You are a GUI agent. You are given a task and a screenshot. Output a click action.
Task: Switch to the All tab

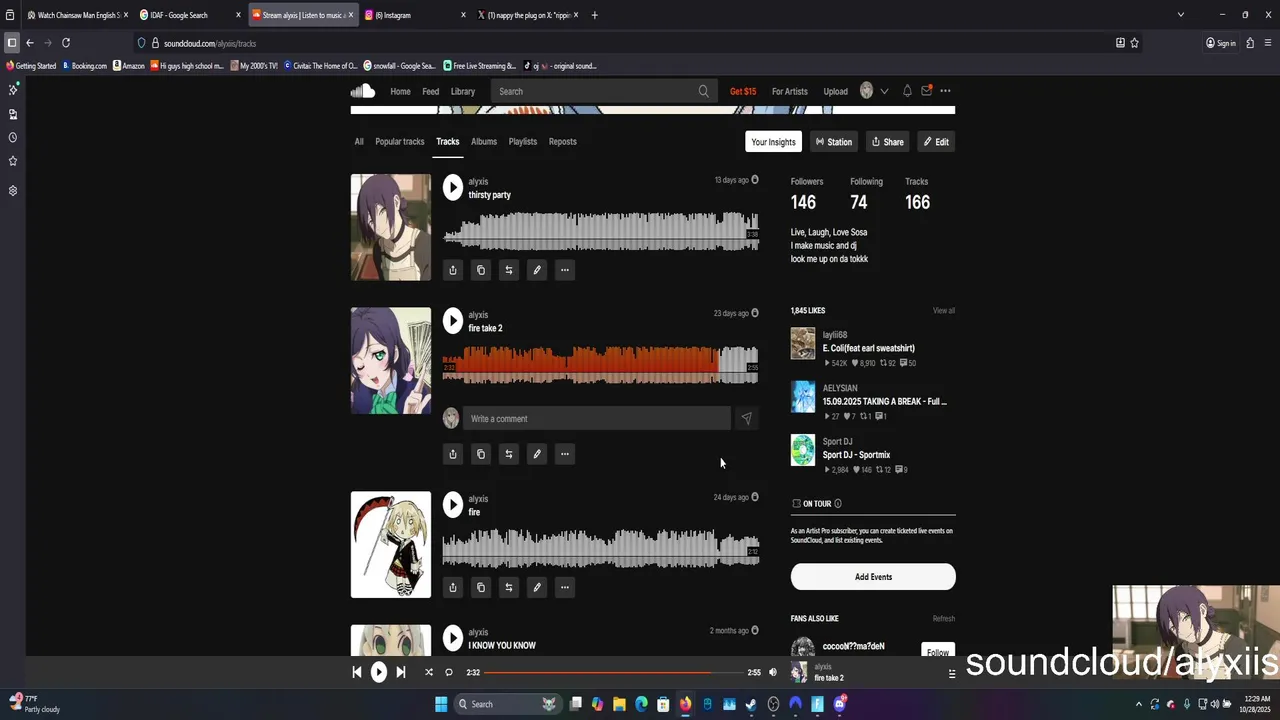point(359,142)
